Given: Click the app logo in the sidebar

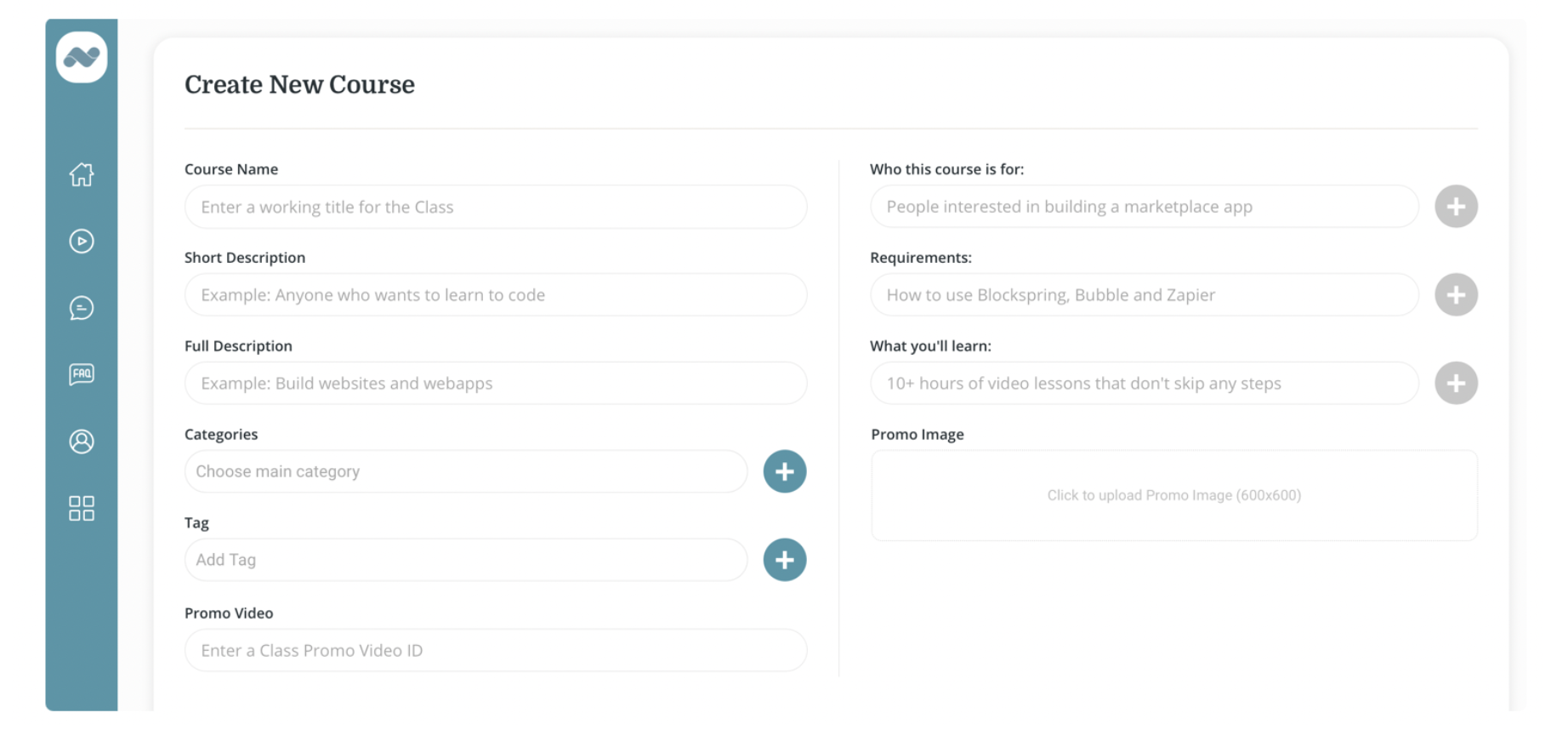Looking at the screenshot, I should click(82, 57).
